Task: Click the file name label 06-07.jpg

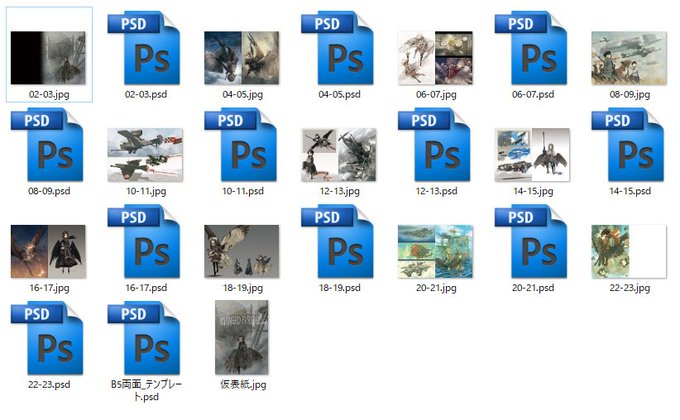Action: click(436, 94)
